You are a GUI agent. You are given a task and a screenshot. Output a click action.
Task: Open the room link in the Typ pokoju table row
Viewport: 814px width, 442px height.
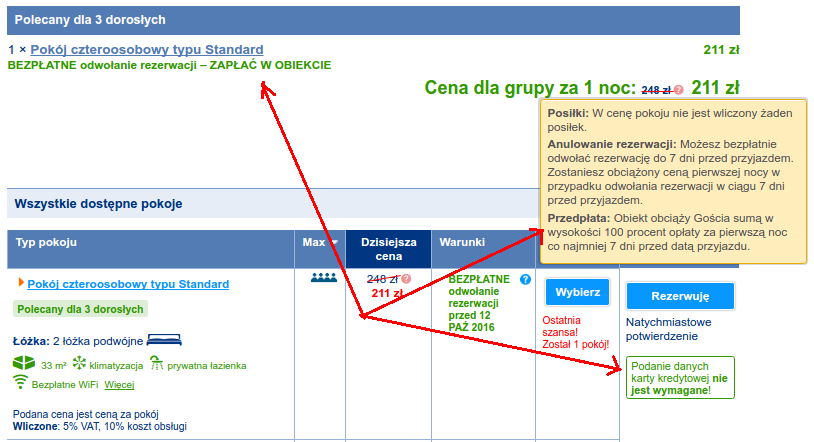[x=128, y=284]
